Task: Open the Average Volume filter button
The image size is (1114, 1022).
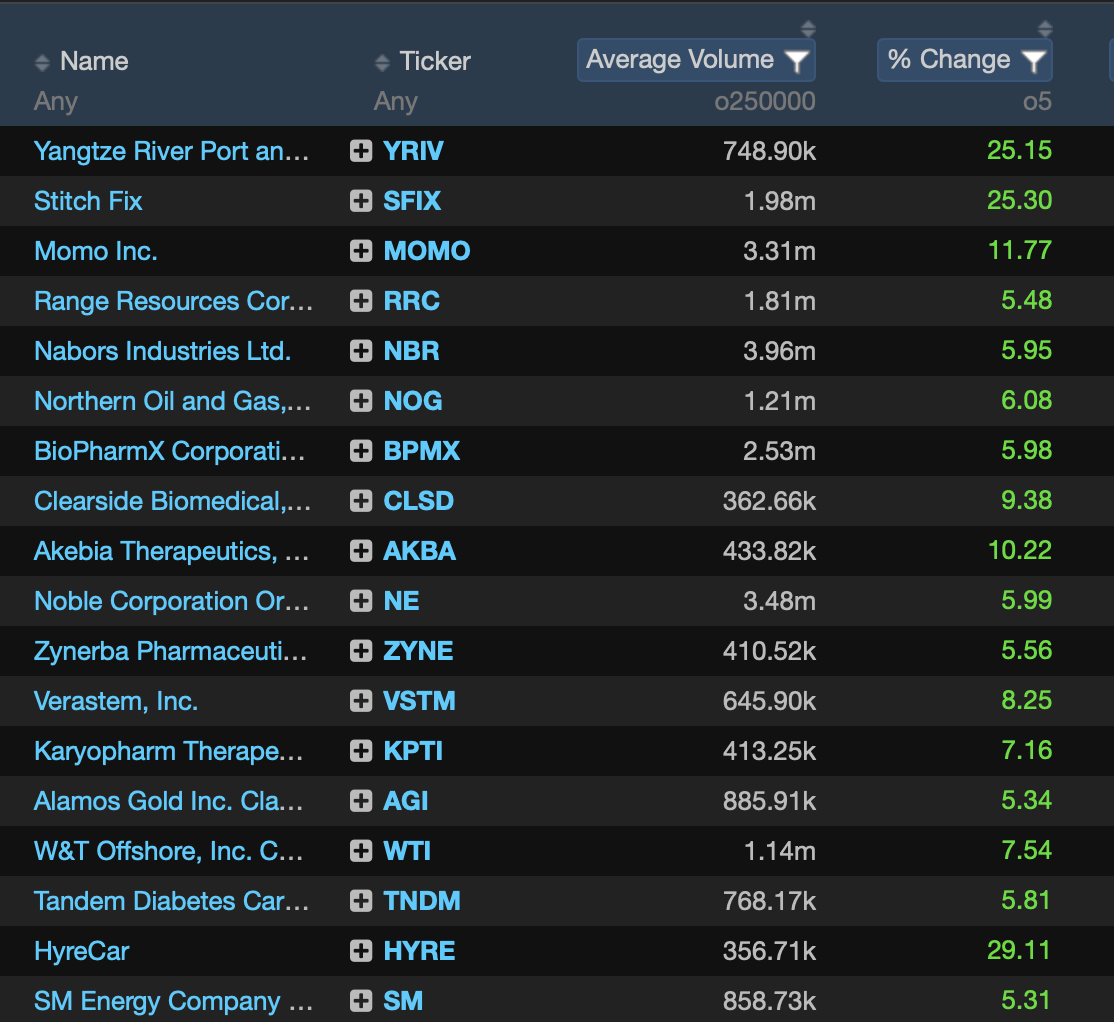Action: [x=696, y=60]
